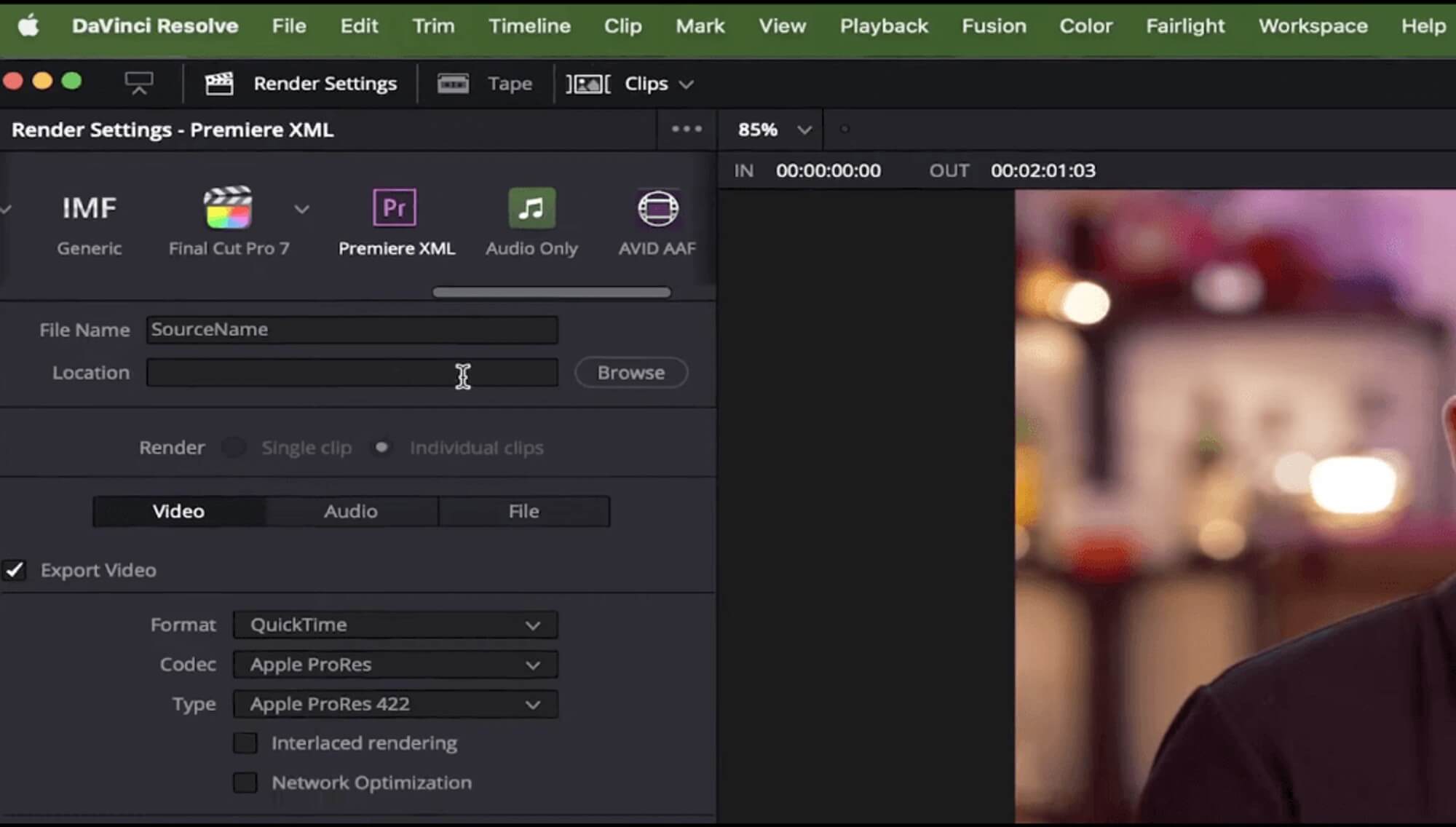This screenshot has height=827, width=1456.
Task: Select the Tape output mode icon
Action: 452,83
